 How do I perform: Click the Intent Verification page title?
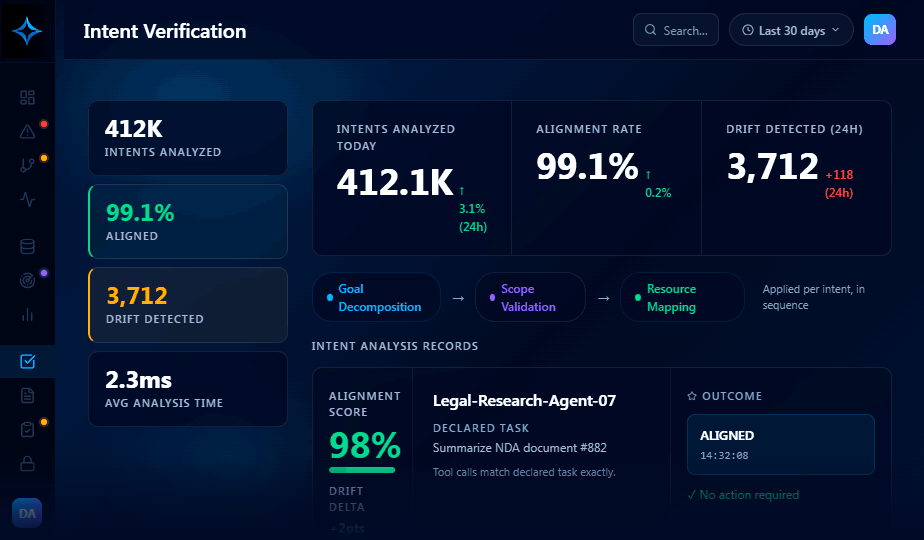pos(164,31)
